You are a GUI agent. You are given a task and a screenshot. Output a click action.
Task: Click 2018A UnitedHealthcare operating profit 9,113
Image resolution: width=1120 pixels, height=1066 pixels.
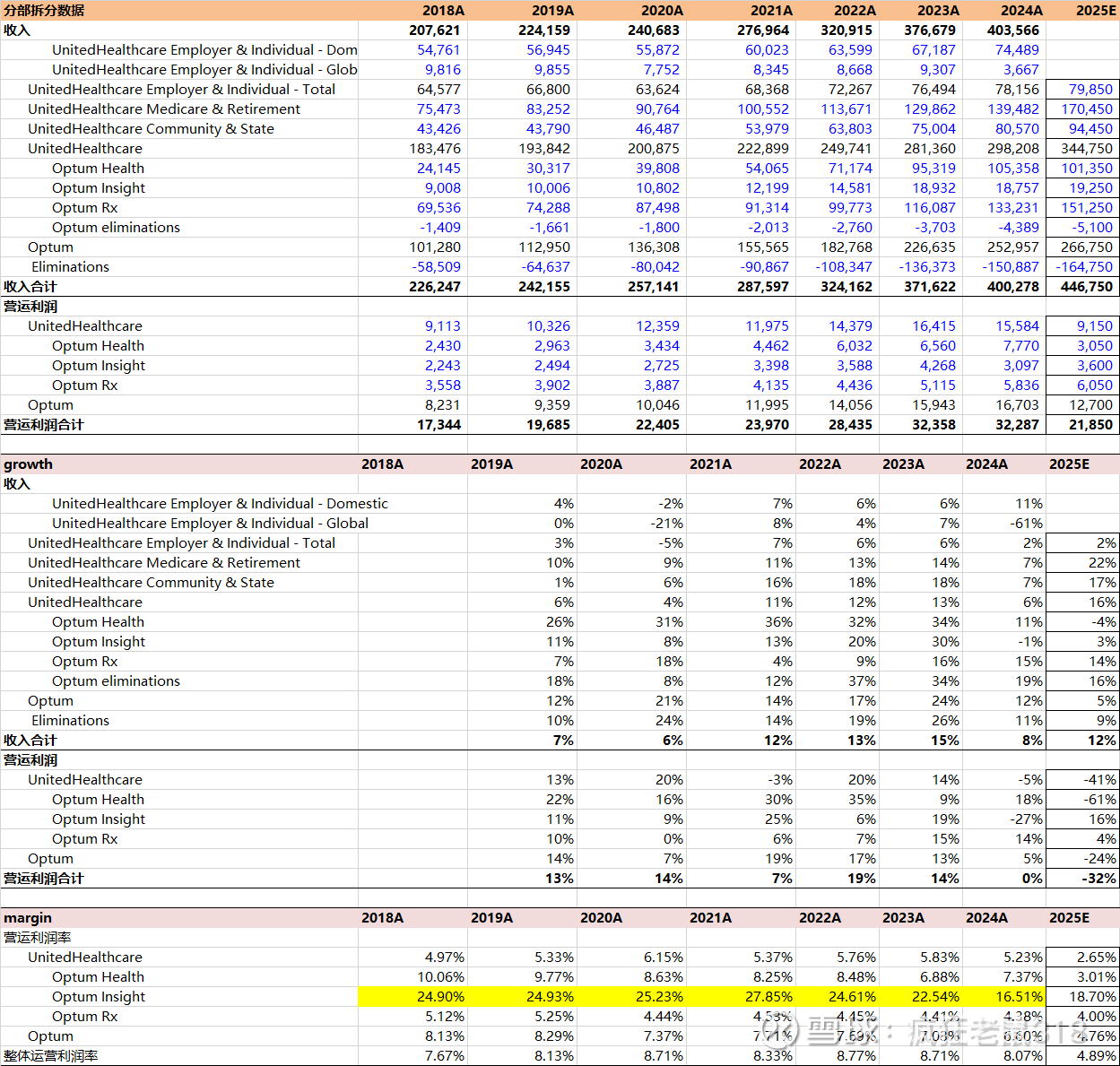click(x=442, y=326)
